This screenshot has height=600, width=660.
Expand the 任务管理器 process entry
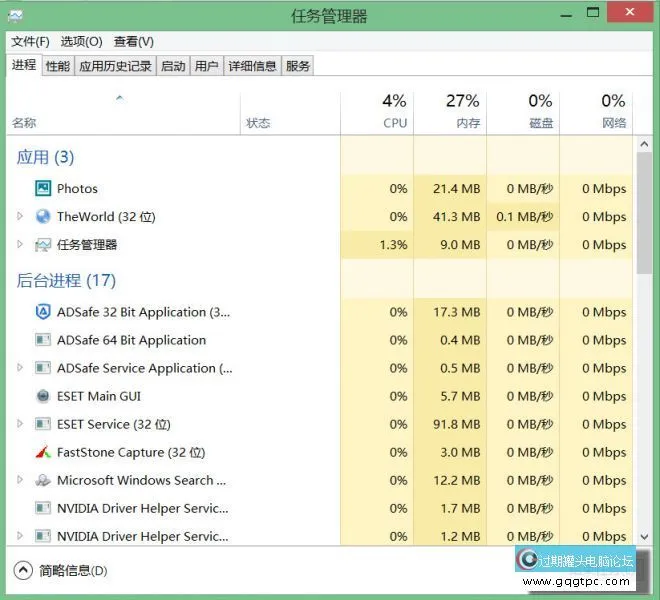tap(20, 244)
